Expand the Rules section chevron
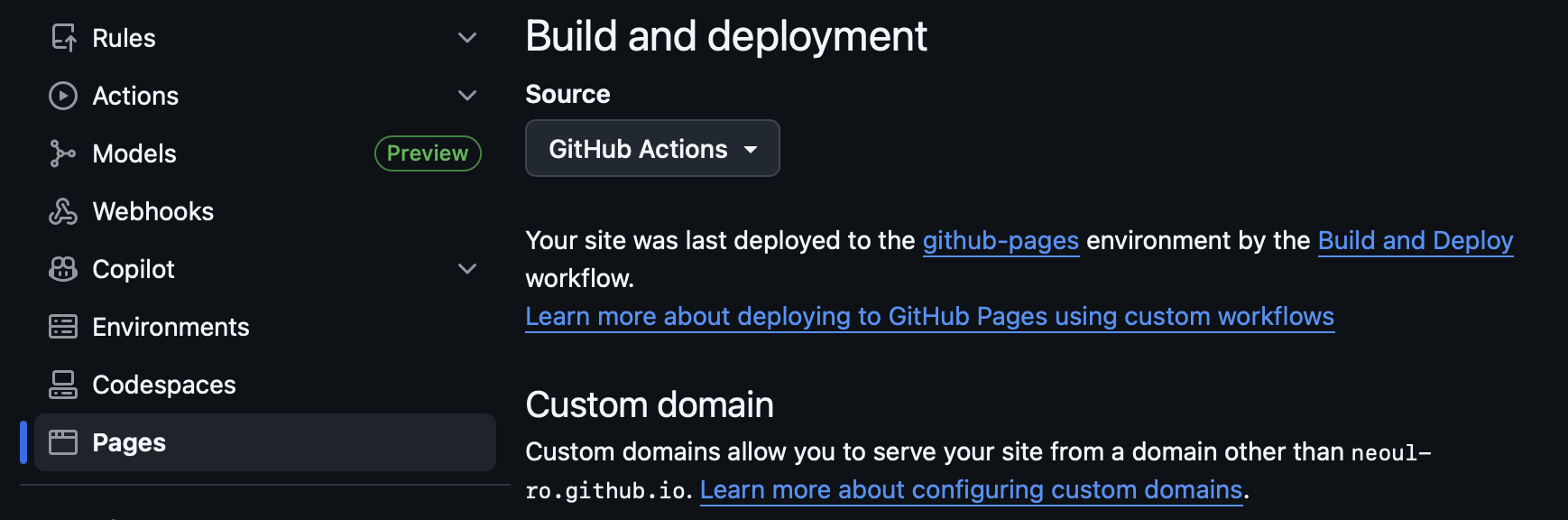 [x=467, y=38]
